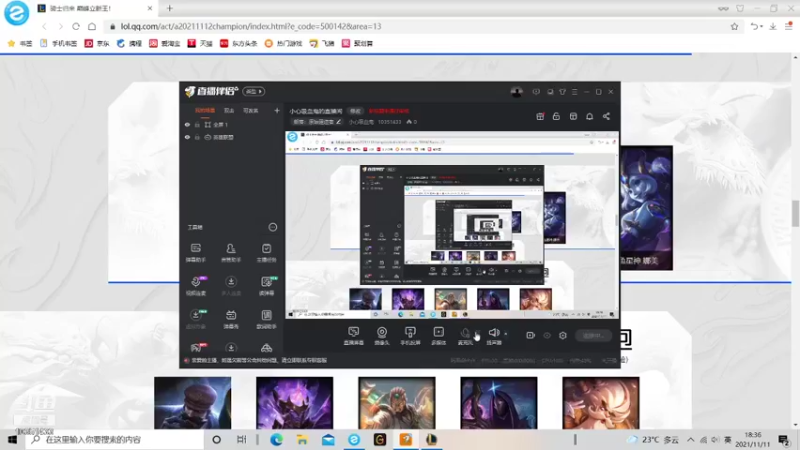
Task: Click the share icon in stream header
Action: [x=606, y=116]
